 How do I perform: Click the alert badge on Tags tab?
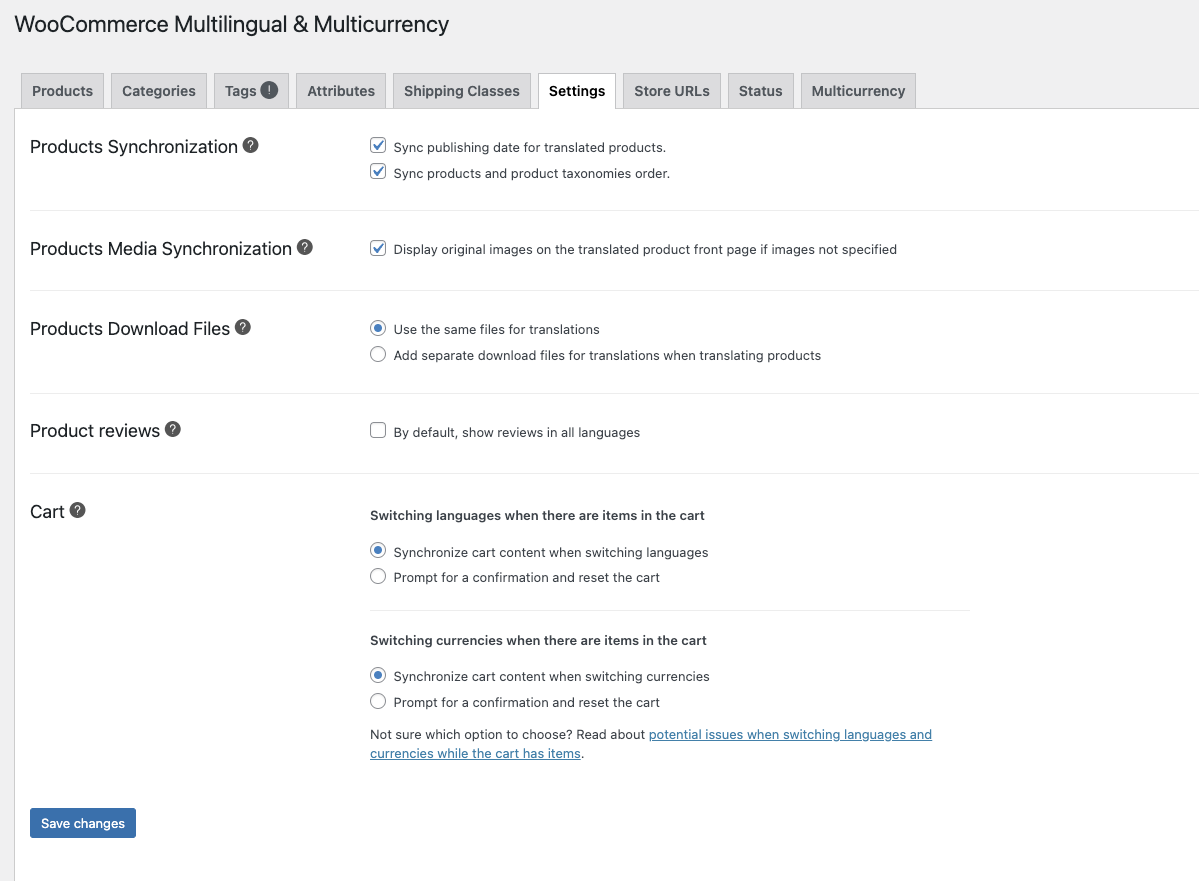[269, 90]
